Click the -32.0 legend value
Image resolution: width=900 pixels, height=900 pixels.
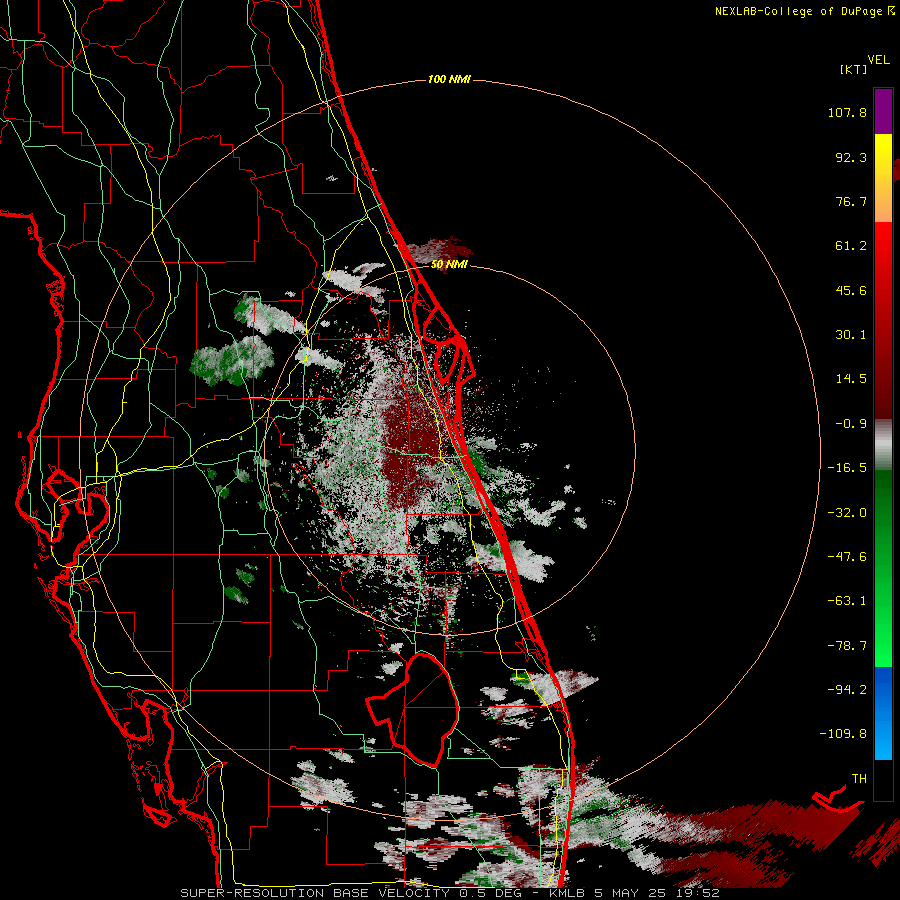847,513
